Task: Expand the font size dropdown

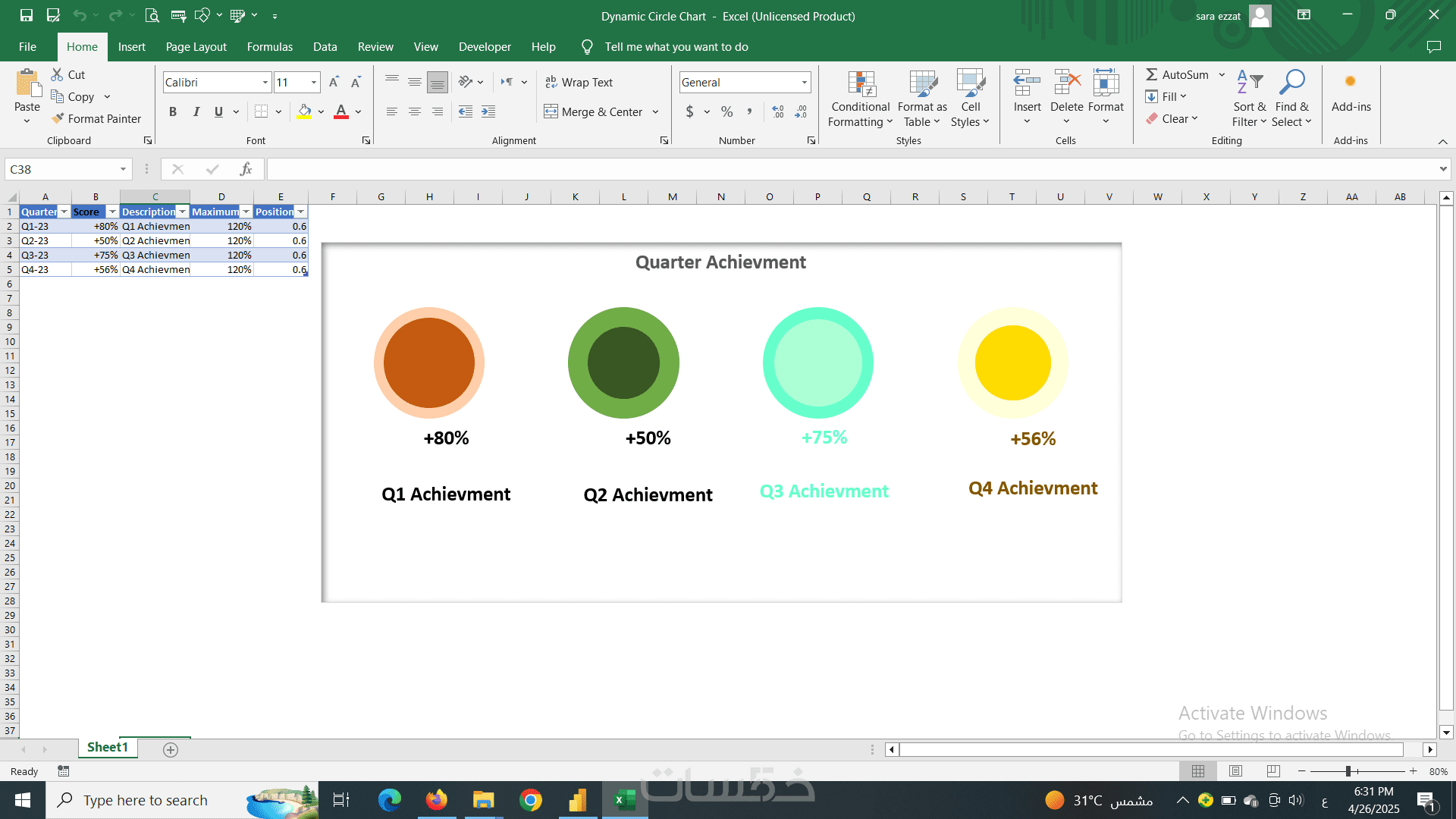Action: tap(313, 82)
